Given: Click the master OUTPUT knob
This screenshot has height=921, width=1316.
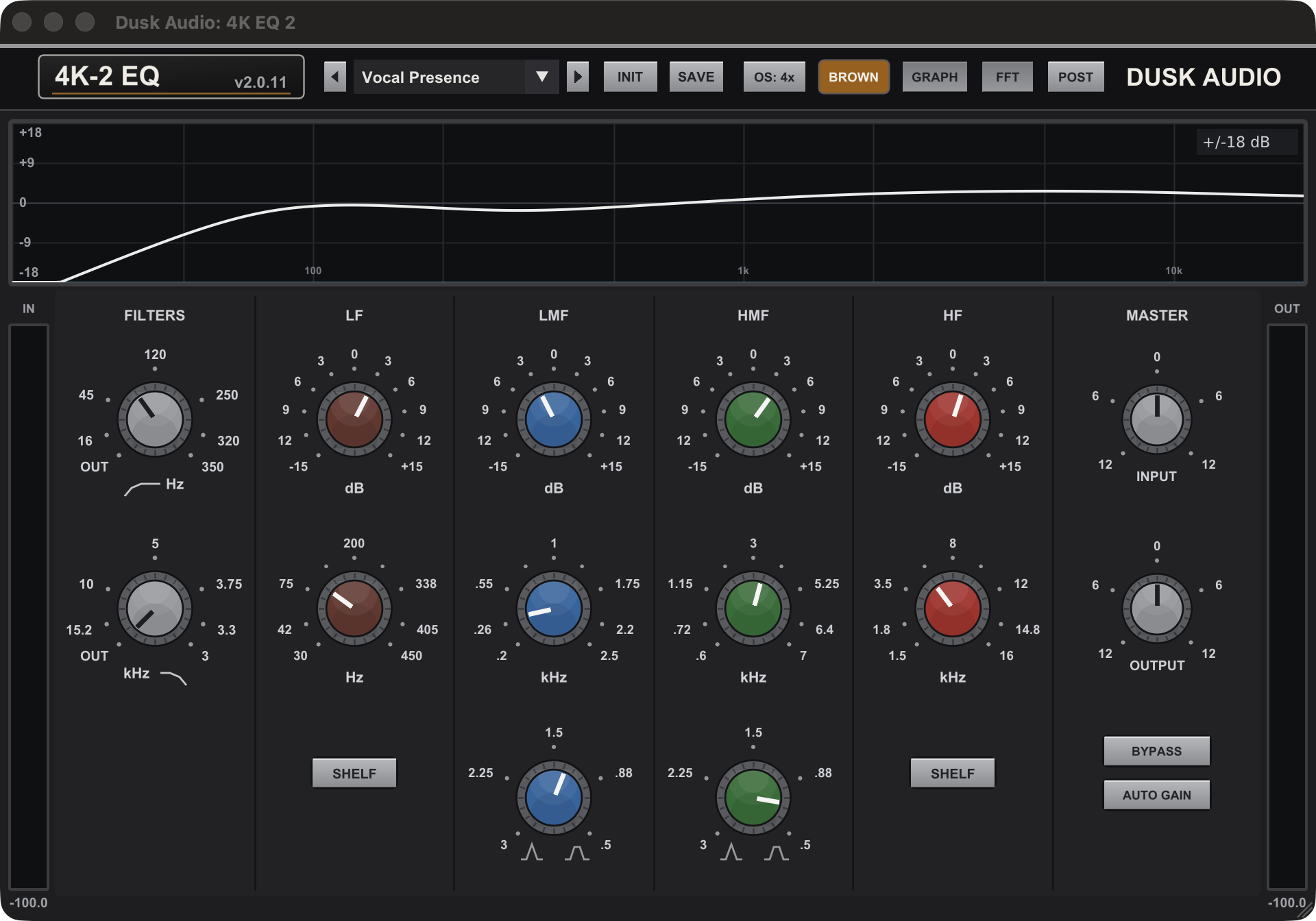Looking at the screenshot, I should pos(1157,609).
